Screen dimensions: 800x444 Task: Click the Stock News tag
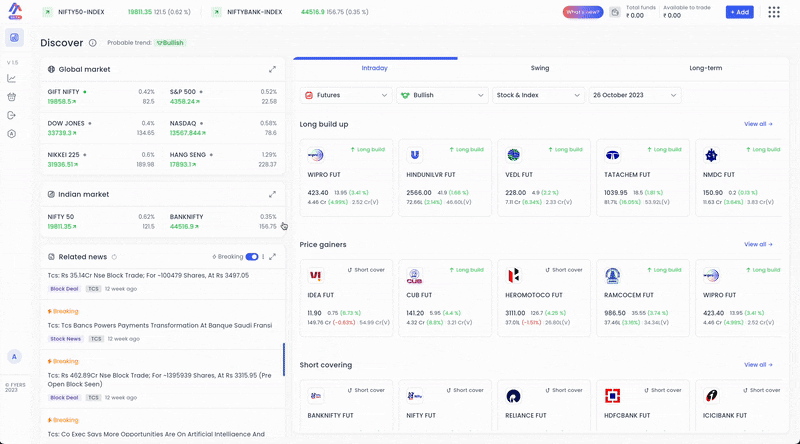point(65,339)
